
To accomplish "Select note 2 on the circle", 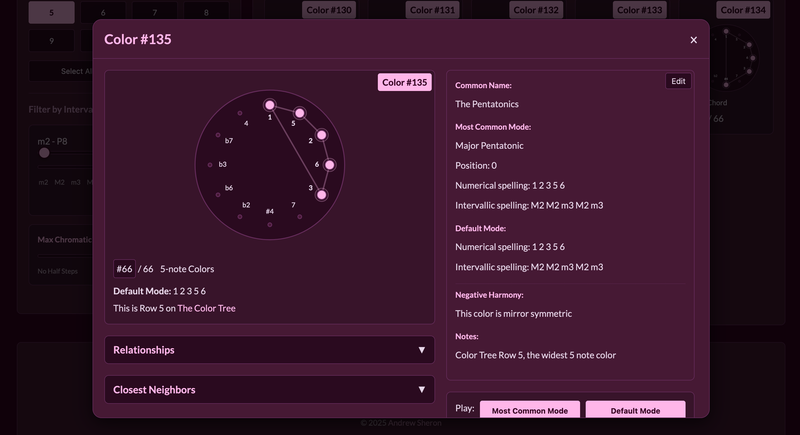I will click(321, 135).
